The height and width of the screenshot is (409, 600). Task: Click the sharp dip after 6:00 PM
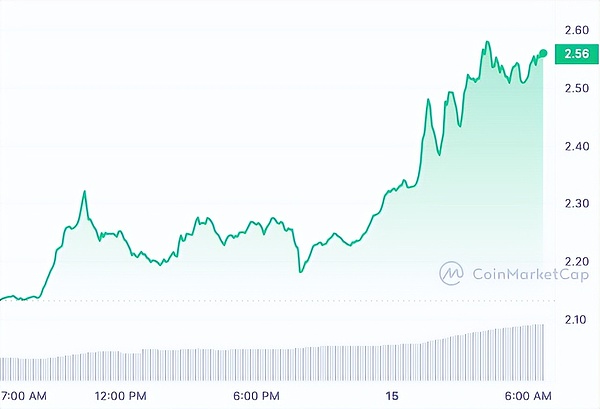[300, 270]
